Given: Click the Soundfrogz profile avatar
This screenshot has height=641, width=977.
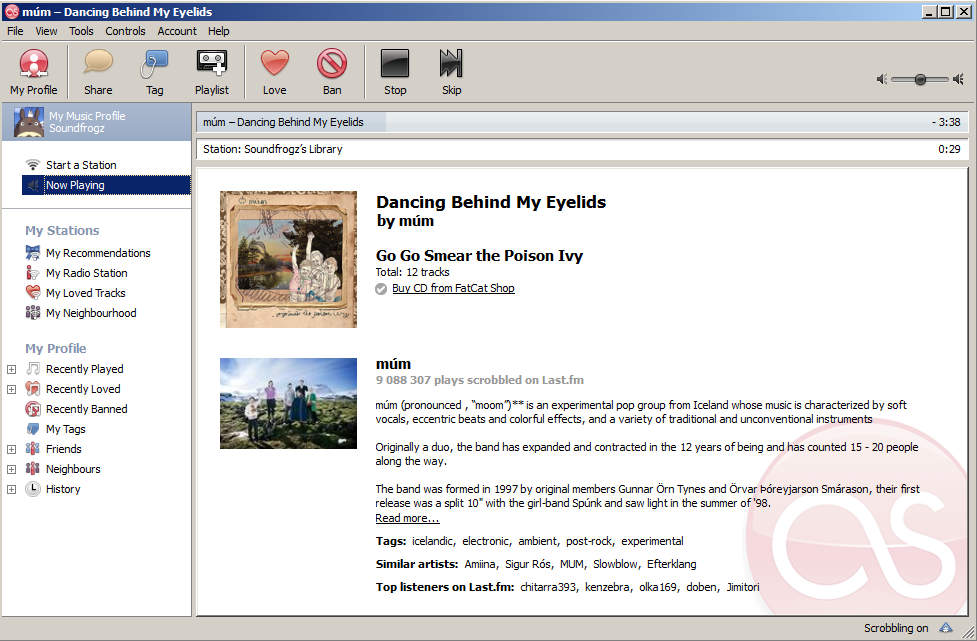Looking at the screenshot, I should point(29,122).
